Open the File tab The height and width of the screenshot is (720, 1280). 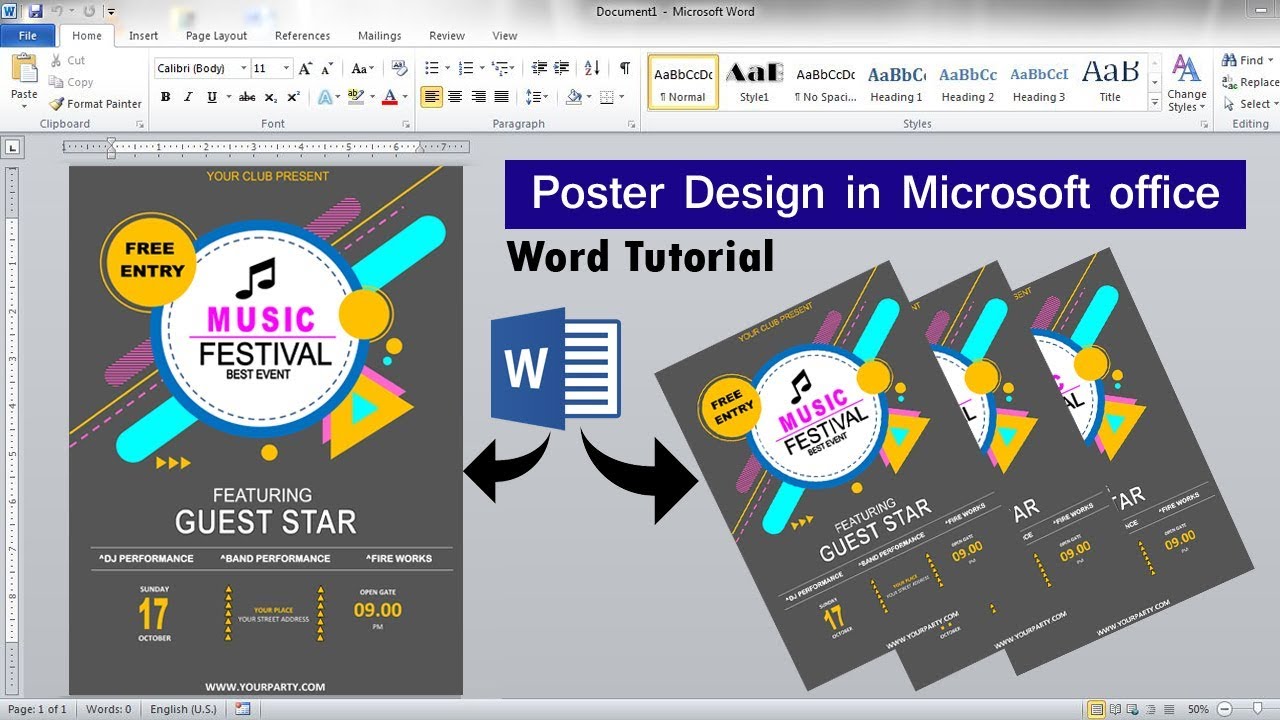28,35
